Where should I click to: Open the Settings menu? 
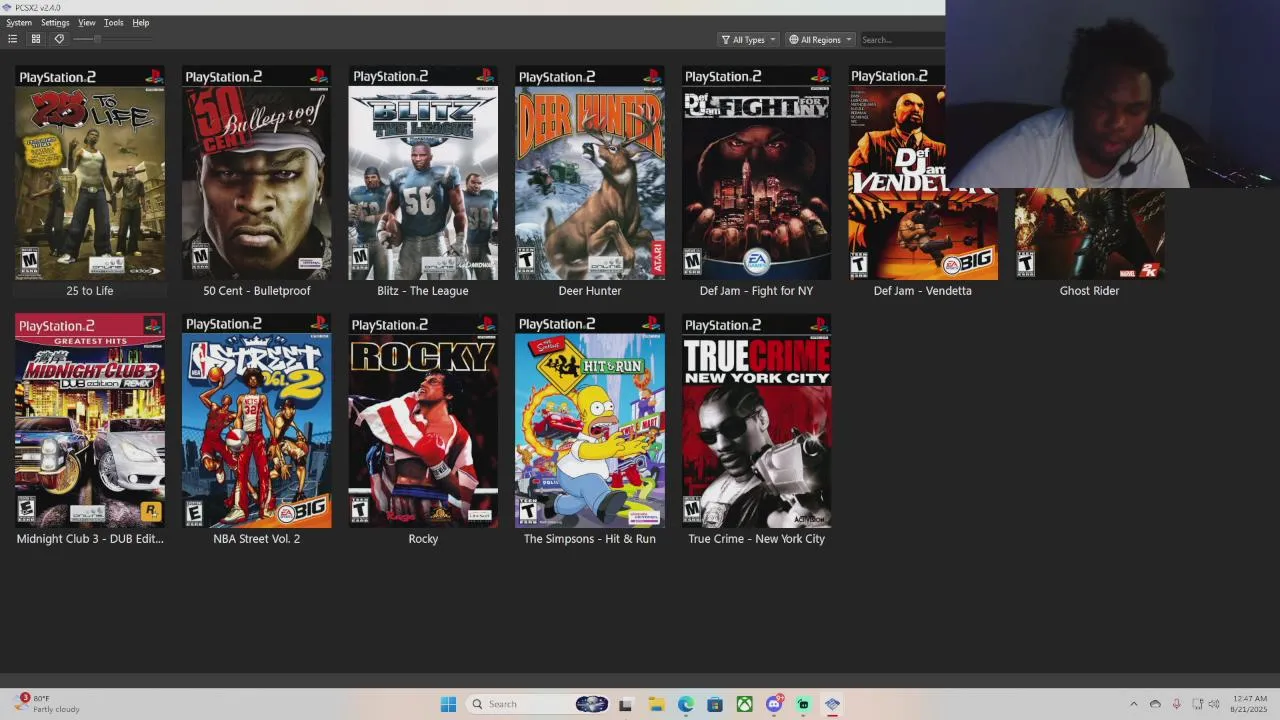click(55, 23)
